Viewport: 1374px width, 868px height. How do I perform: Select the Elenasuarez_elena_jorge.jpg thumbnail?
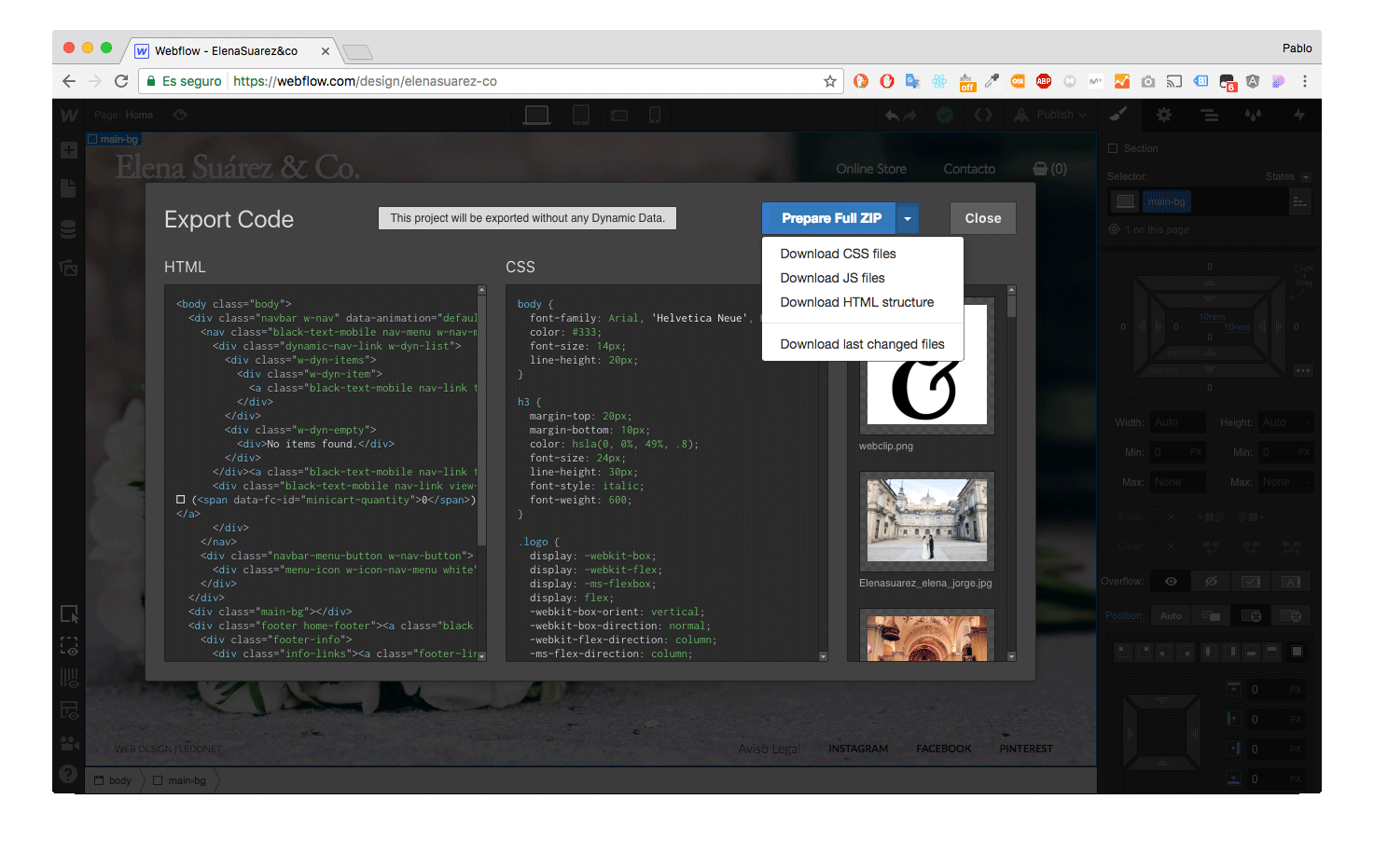[x=927, y=520]
